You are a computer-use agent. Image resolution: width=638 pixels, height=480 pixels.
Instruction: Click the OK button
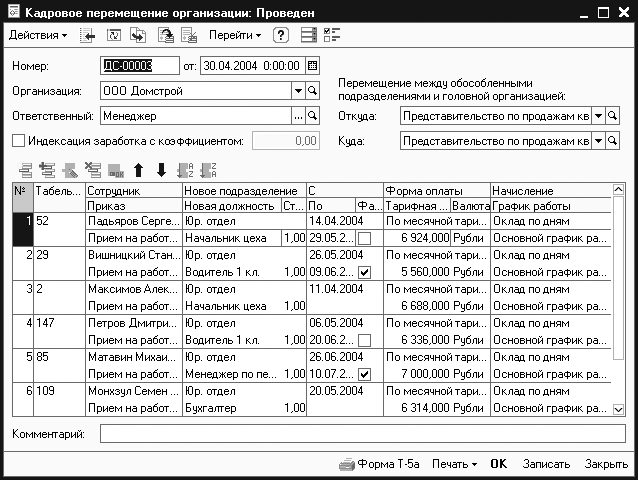click(x=498, y=464)
